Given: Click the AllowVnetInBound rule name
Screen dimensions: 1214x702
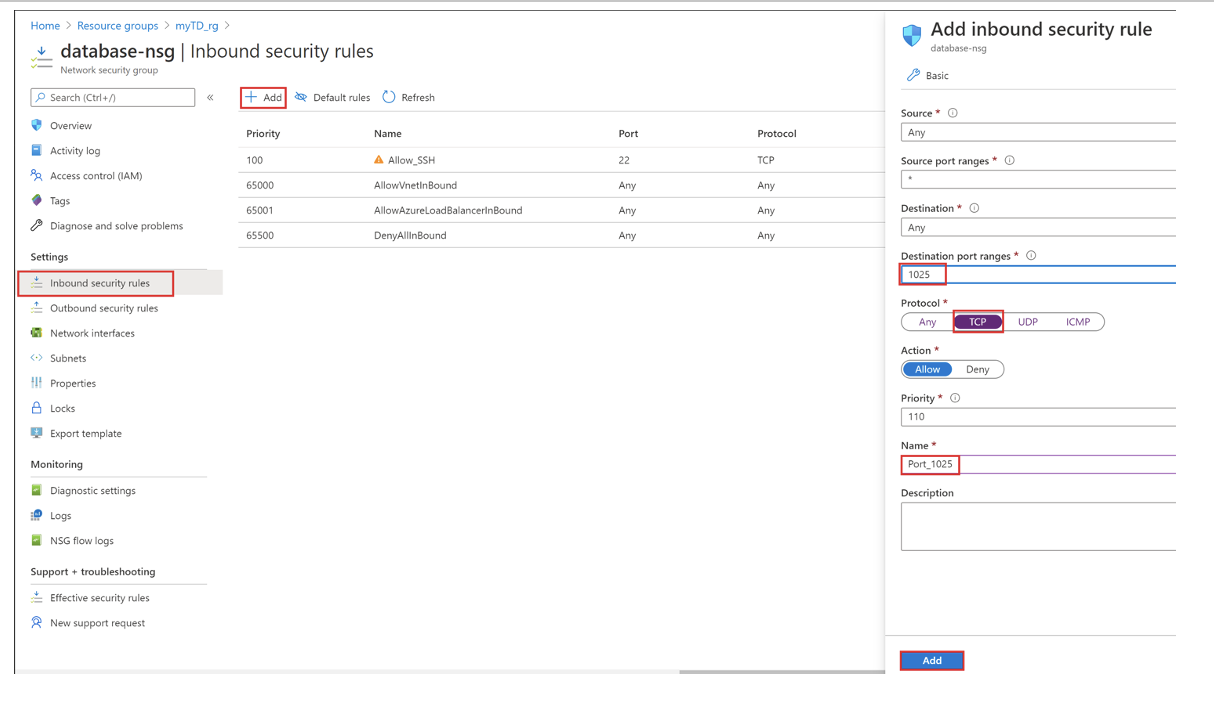Looking at the screenshot, I should coord(415,185).
